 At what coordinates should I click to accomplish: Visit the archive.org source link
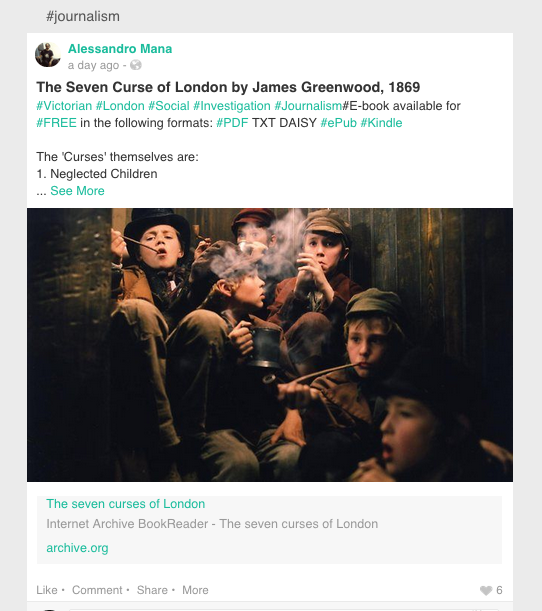tap(77, 547)
